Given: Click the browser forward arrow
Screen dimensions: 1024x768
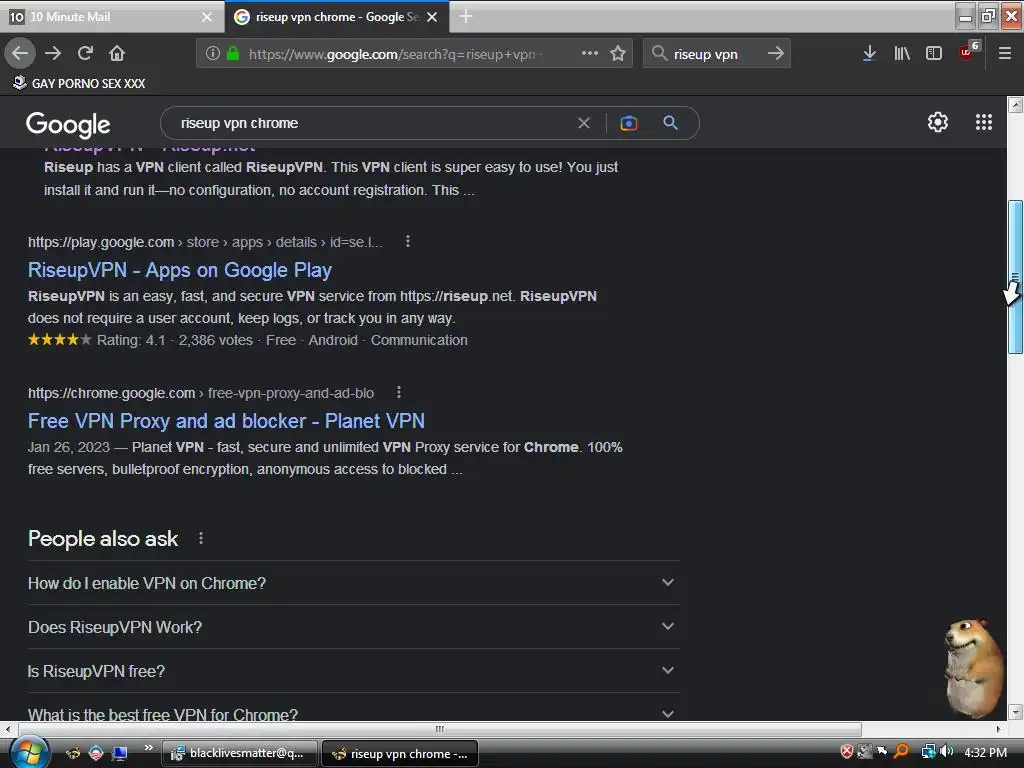Looking at the screenshot, I should tap(53, 53).
